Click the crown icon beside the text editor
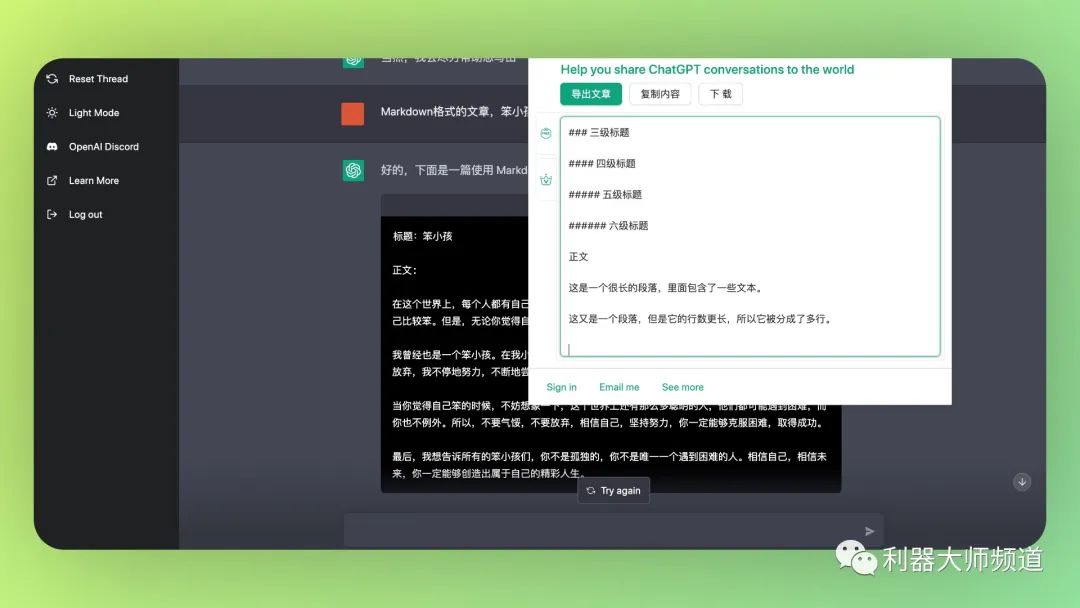The height and width of the screenshot is (608, 1080). [x=546, y=180]
